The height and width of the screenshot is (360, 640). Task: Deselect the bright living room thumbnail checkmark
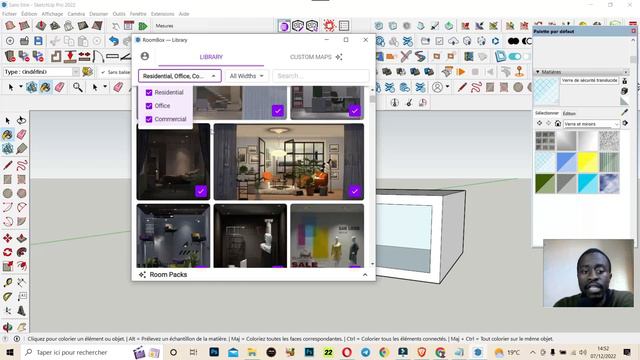pyautogui.click(x=355, y=191)
